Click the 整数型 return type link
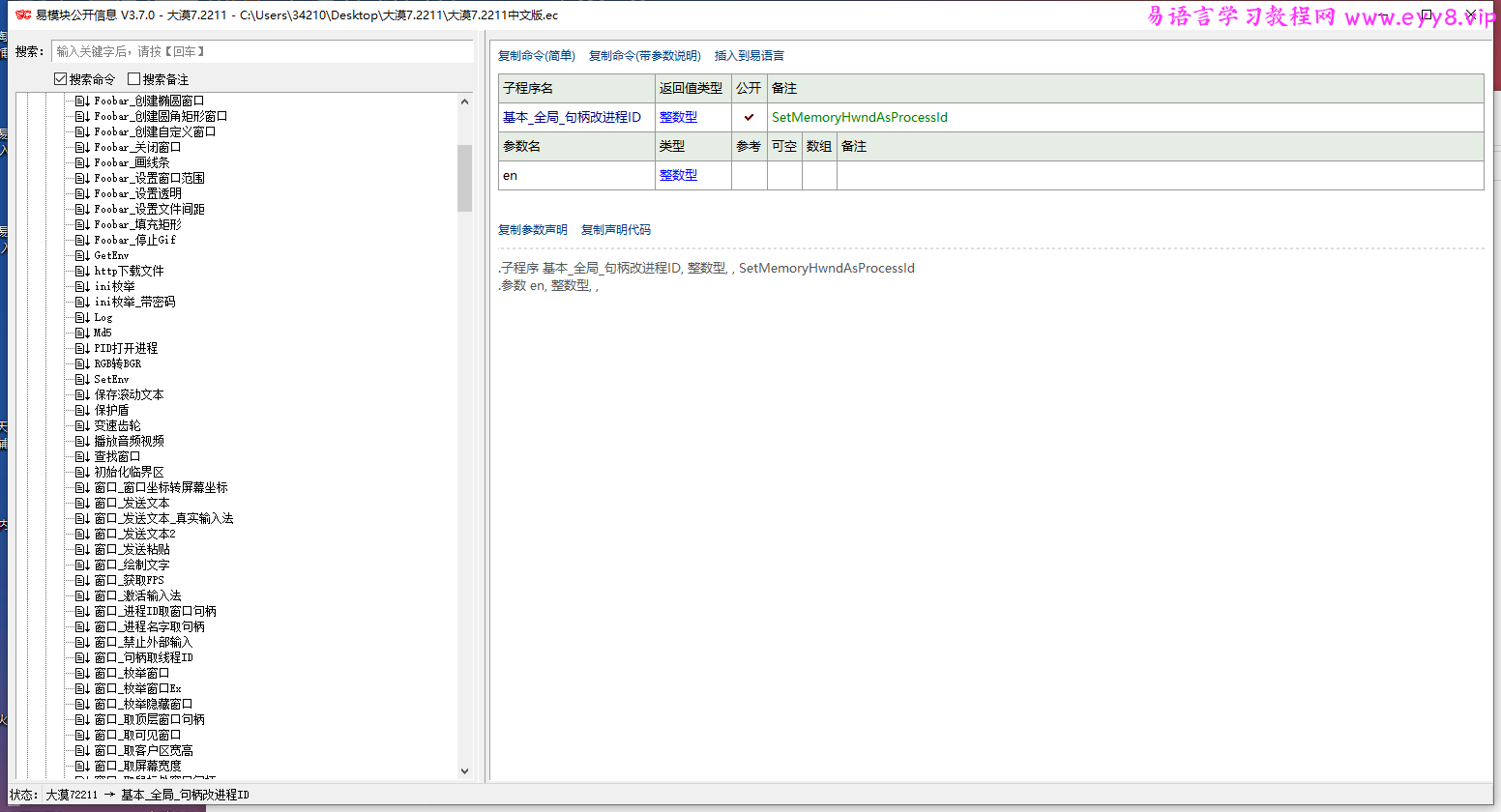Viewport: 1501px width, 812px height. click(678, 117)
